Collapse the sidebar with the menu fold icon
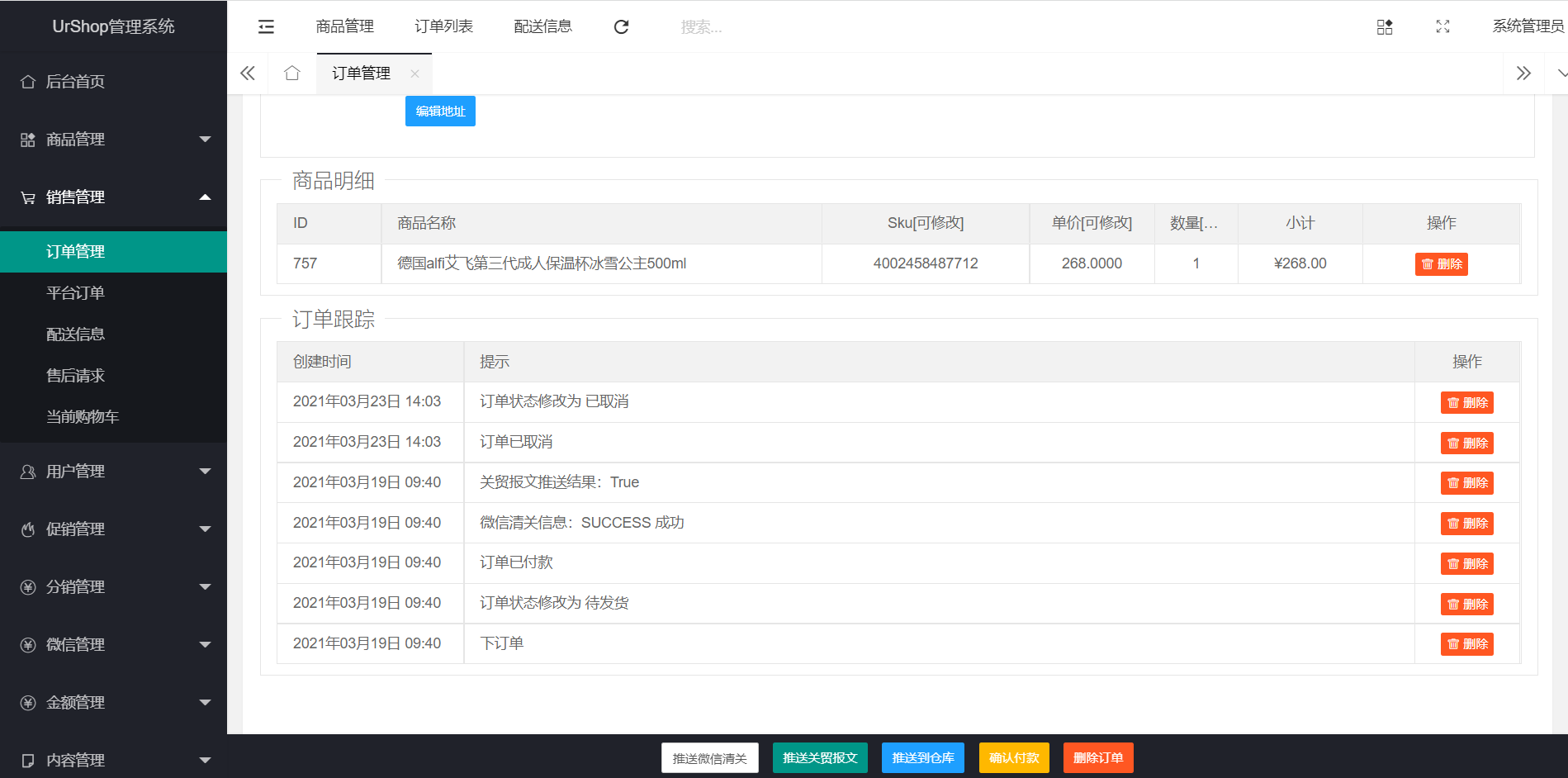The image size is (1568, 778). click(266, 27)
